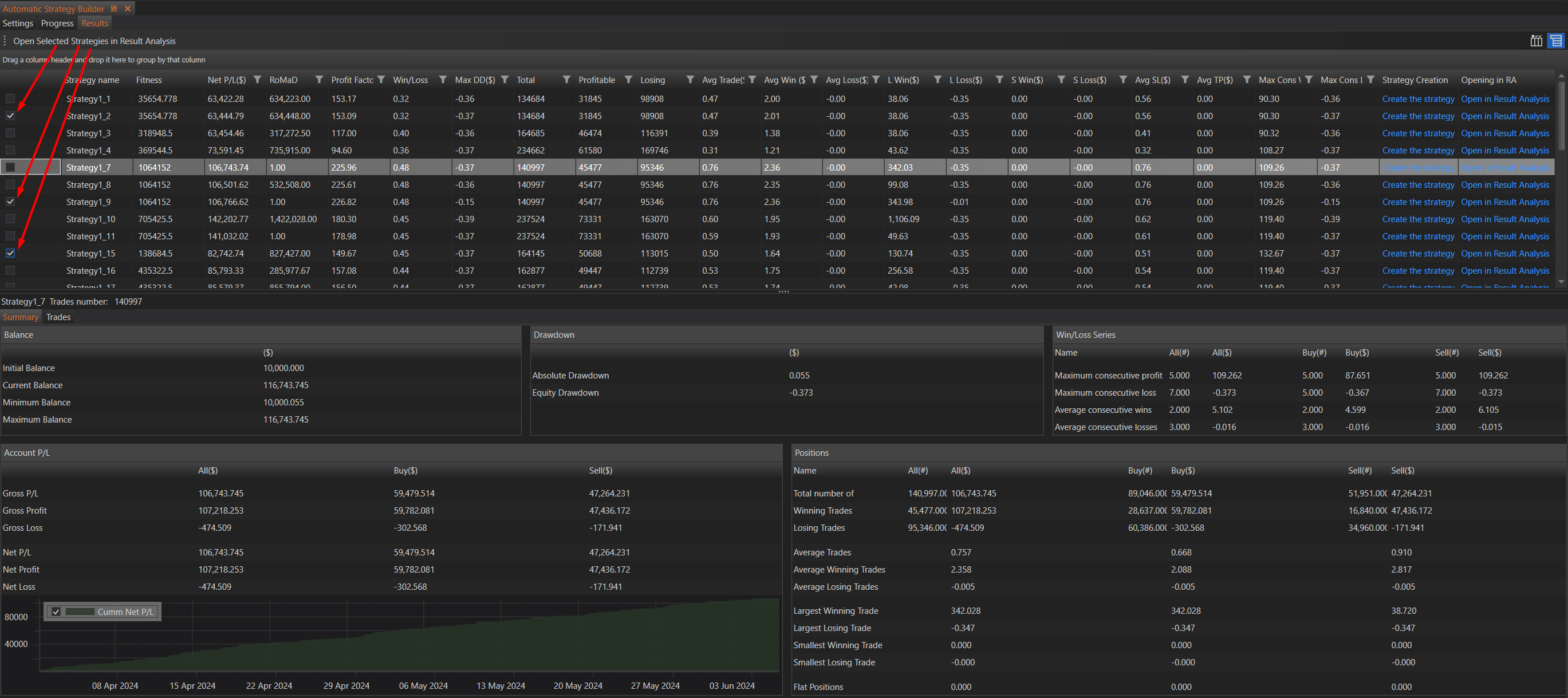The height and width of the screenshot is (698, 1568).
Task: Click the panel float window icon
Action: [114, 9]
